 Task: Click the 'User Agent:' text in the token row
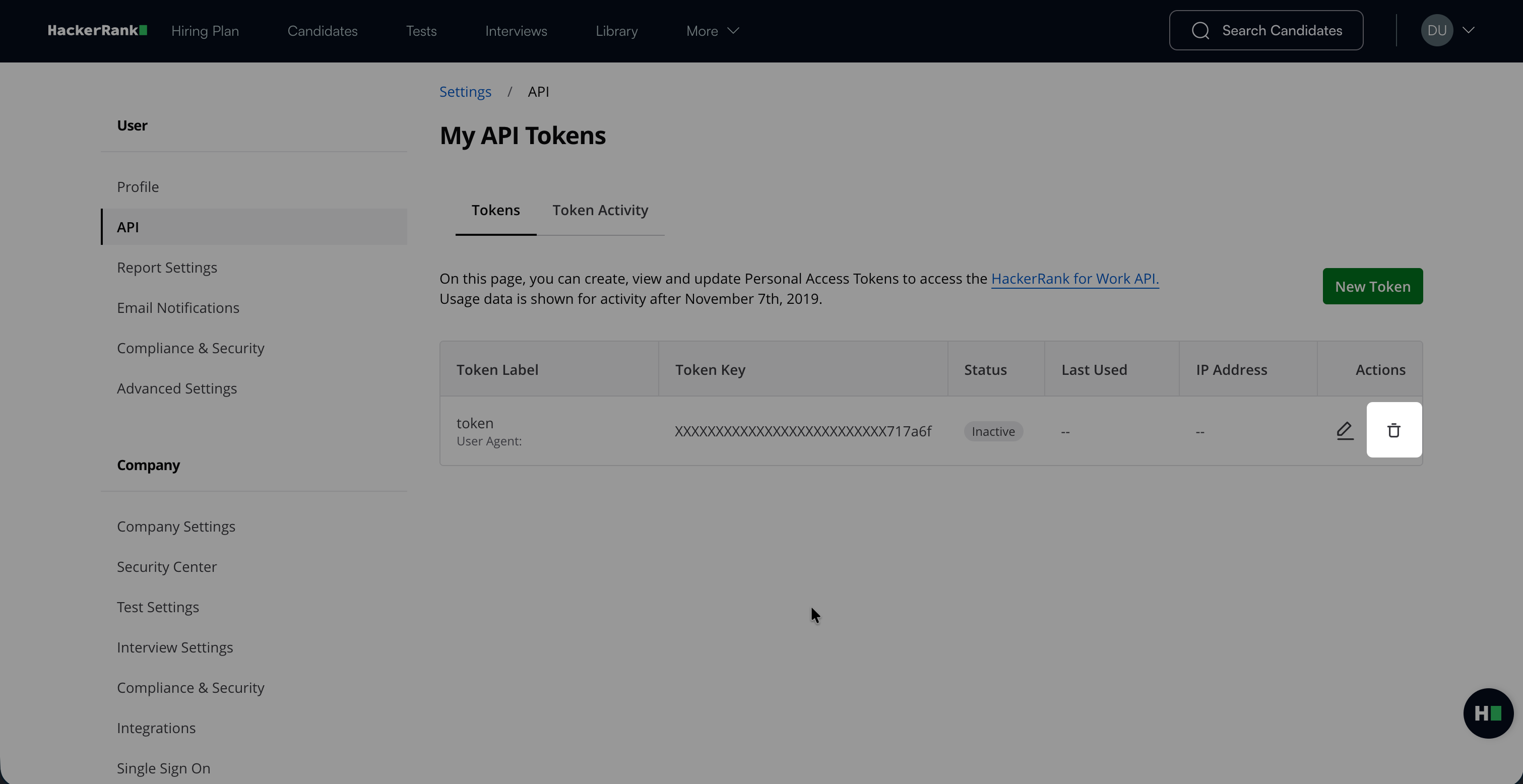489,442
